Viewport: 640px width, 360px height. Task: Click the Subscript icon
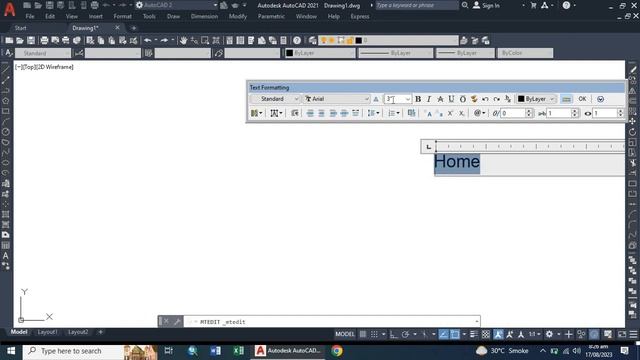tap(461, 113)
